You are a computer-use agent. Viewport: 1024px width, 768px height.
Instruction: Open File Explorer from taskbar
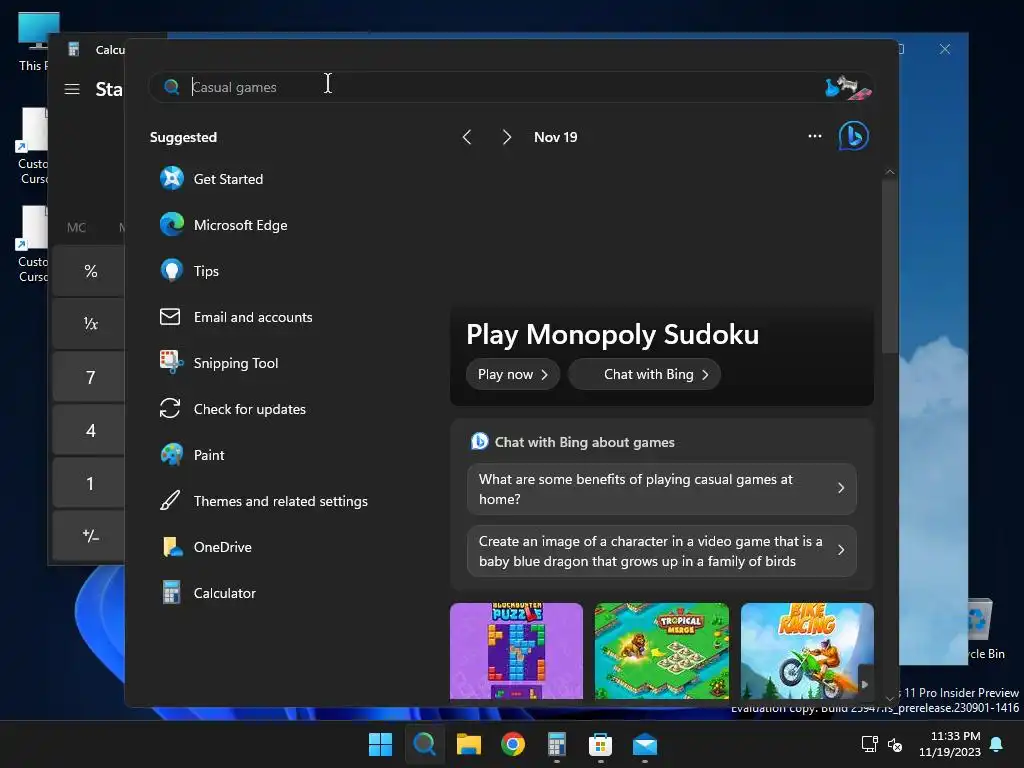[468, 744]
